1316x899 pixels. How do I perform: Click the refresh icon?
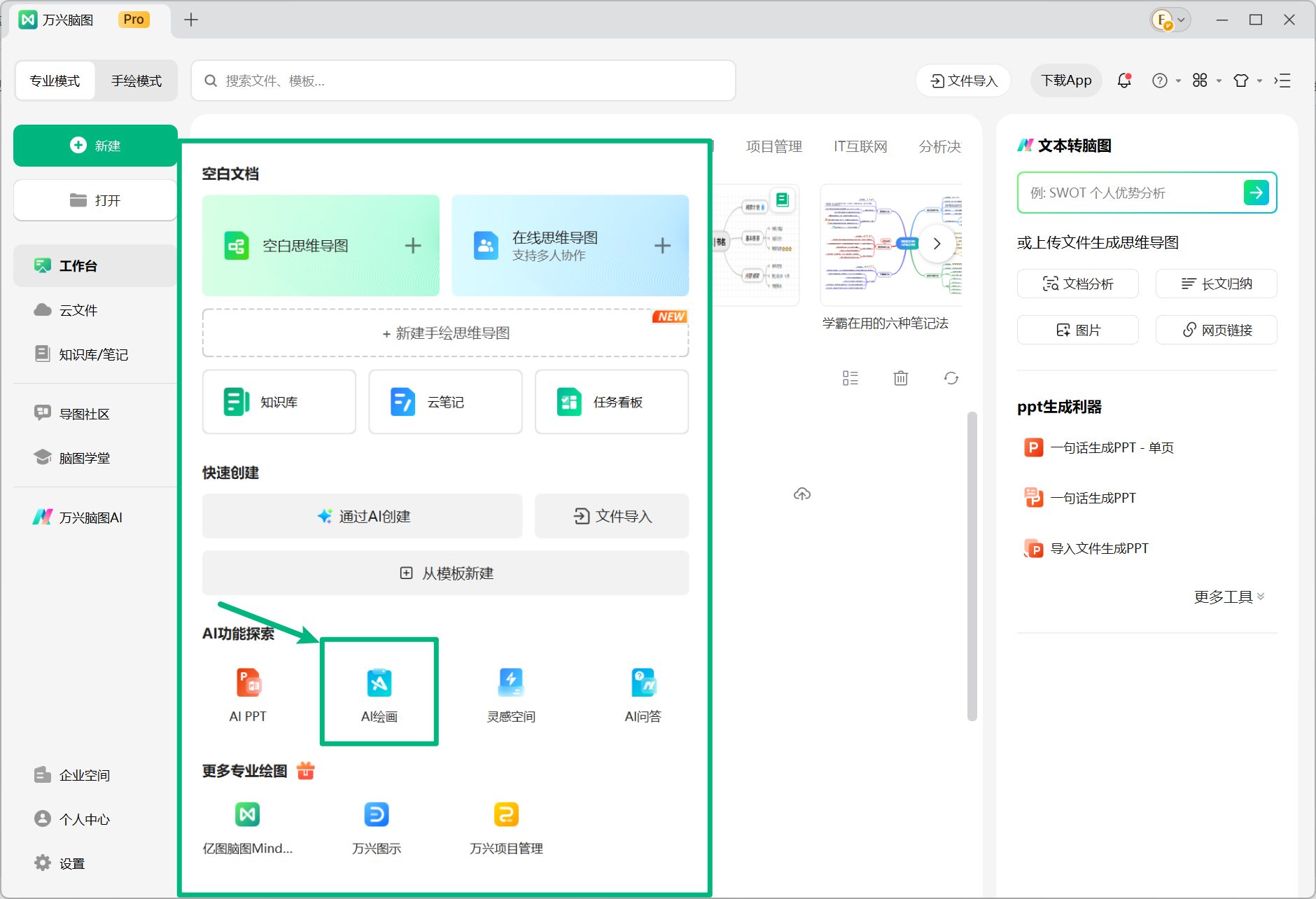[951, 378]
